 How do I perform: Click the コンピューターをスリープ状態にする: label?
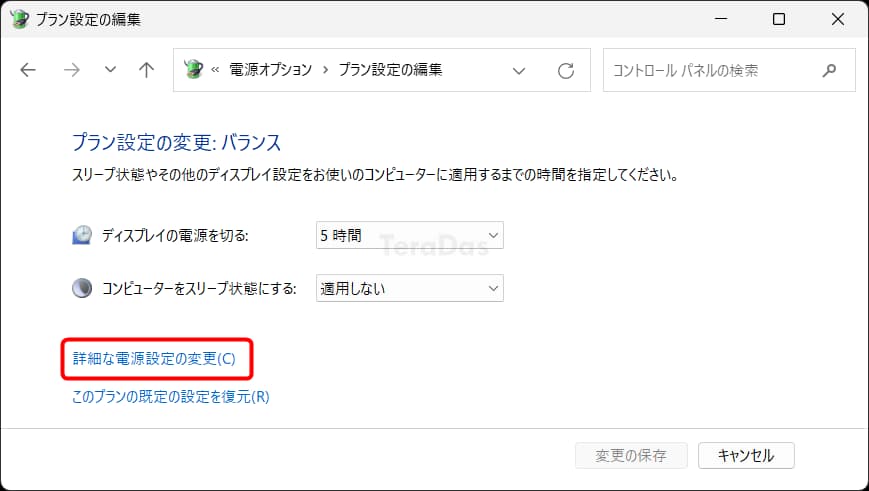[x=199, y=289]
